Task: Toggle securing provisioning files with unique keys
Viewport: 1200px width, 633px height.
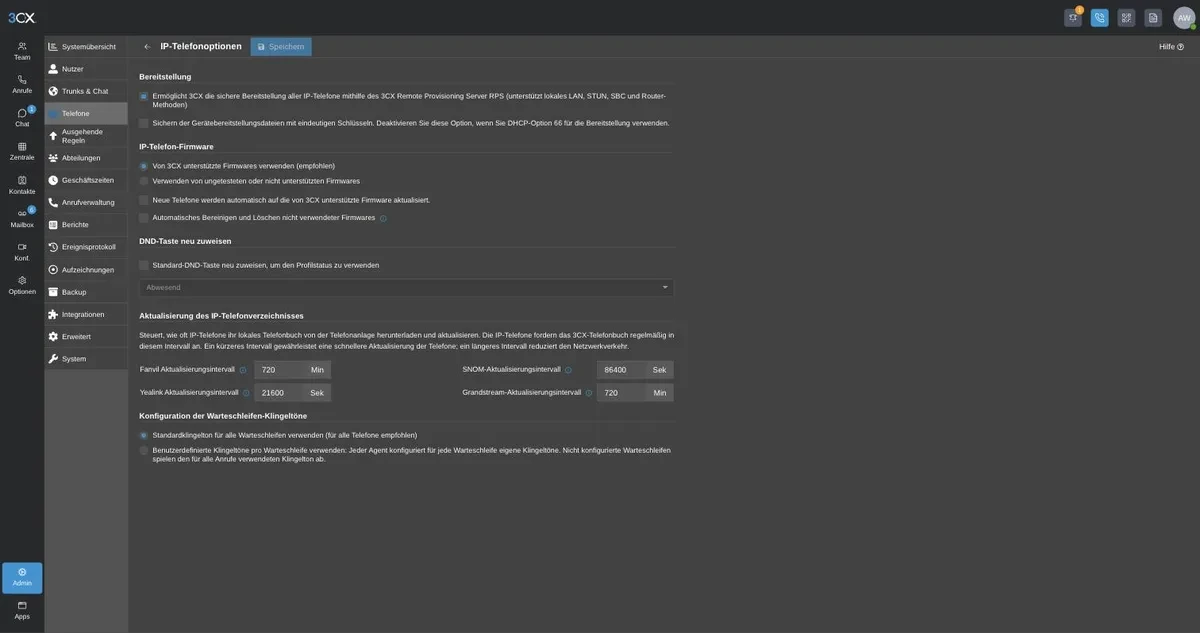Action: [x=144, y=123]
